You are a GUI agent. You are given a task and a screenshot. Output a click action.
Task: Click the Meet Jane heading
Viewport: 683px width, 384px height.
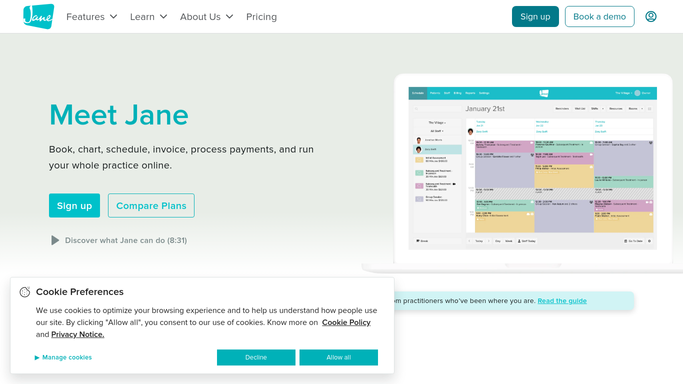119,115
